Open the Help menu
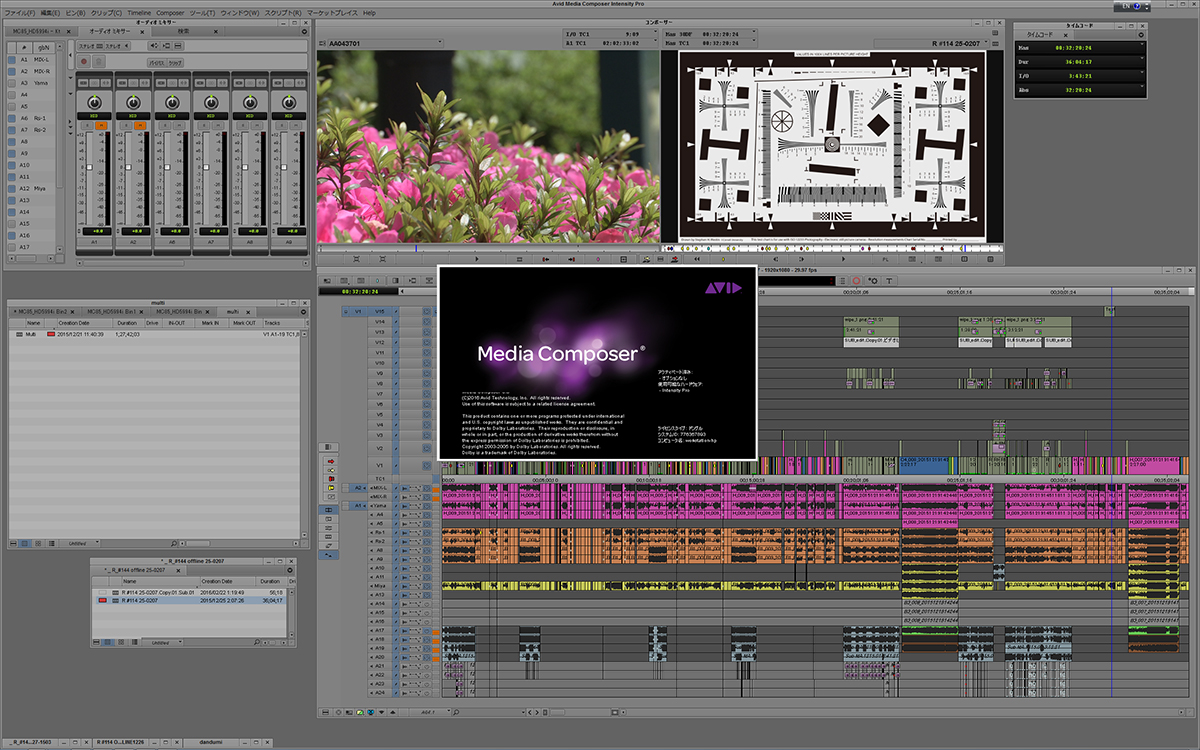The image size is (1200, 750). tap(369, 12)
